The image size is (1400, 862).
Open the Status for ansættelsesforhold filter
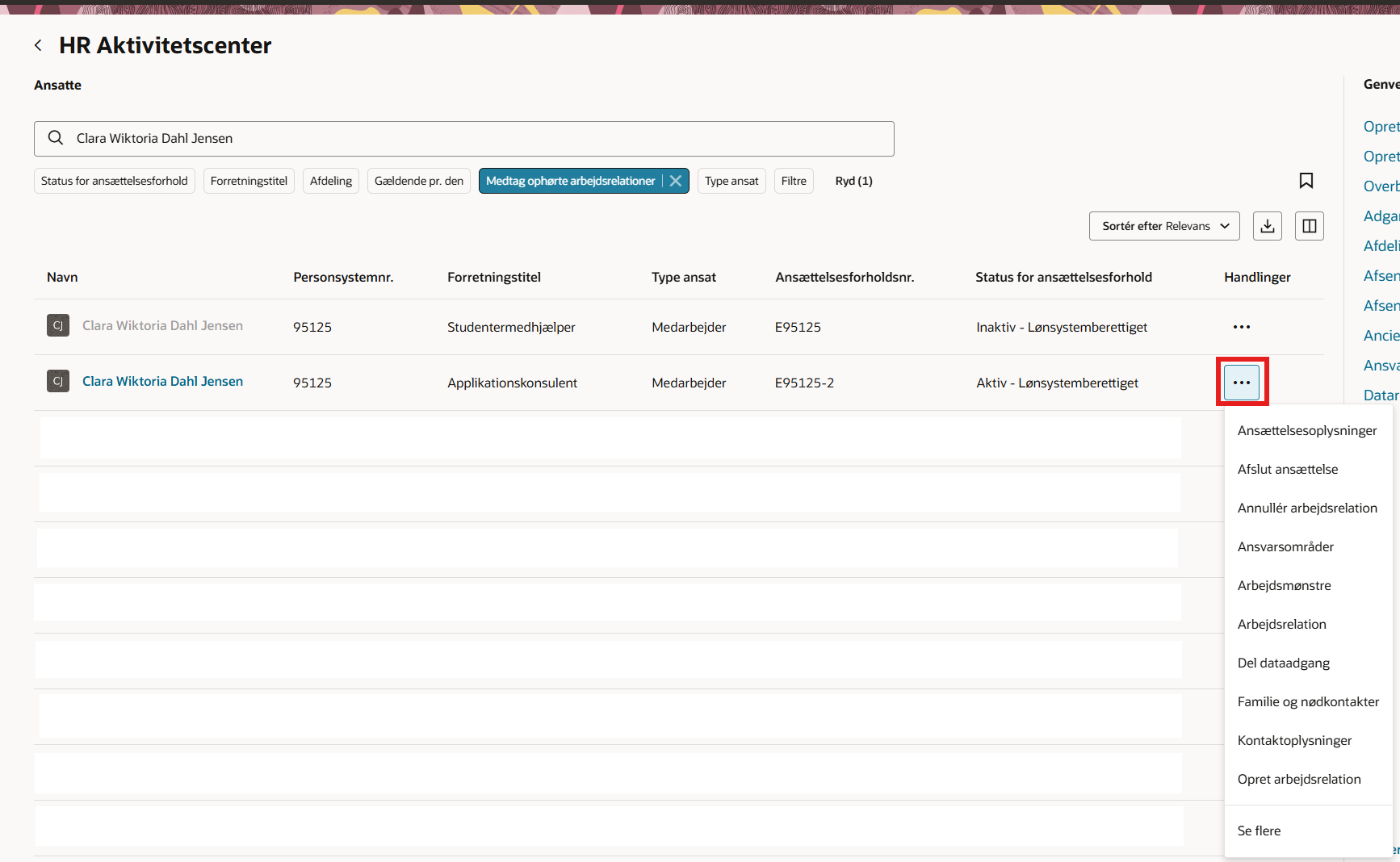click(115, 181)
